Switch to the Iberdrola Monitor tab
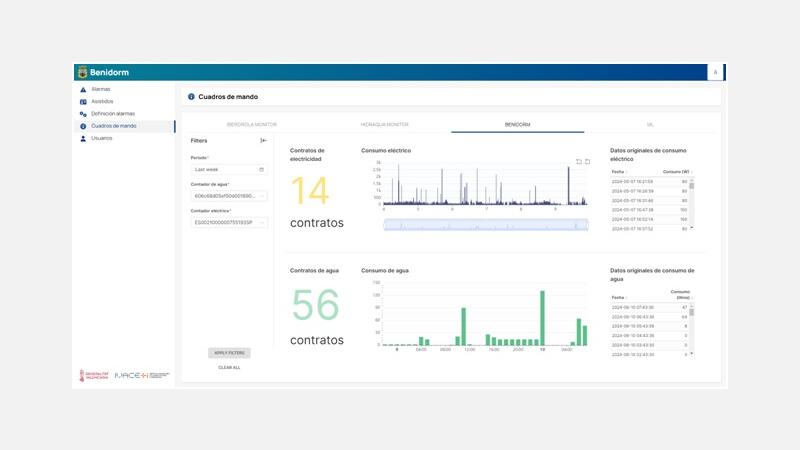 [252, 124]
